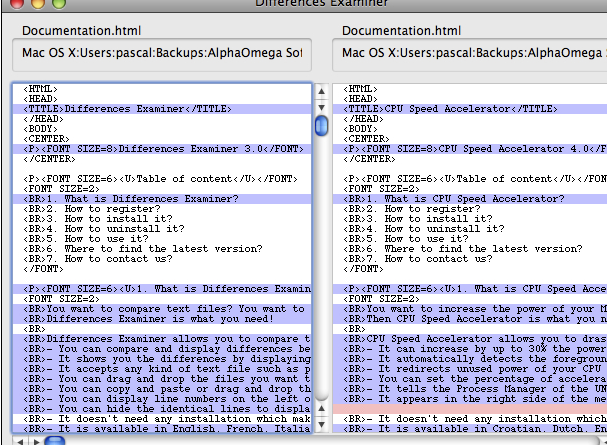This screenshot has height=445, width=607.
Task: Click the horizontal scrollbar thumb below left pane
Action: pyautogui.click(x=55, y=441)
